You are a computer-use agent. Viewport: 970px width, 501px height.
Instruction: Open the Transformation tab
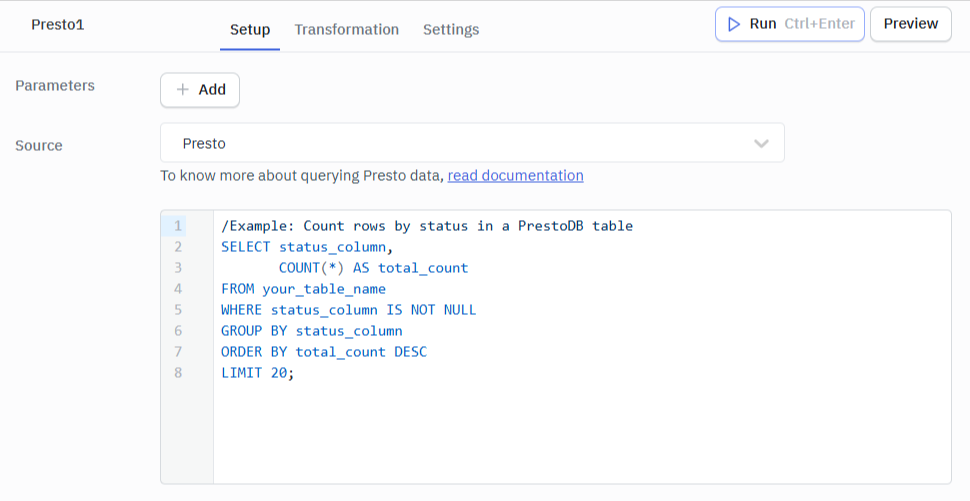coord(346,30)
